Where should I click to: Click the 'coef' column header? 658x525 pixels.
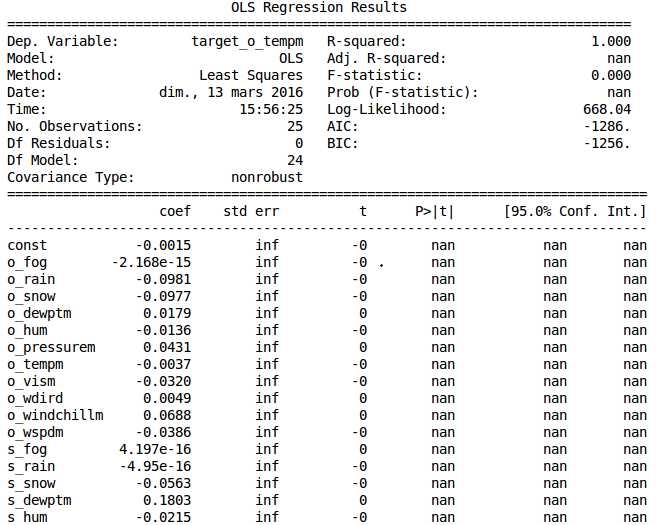(175, 212)
